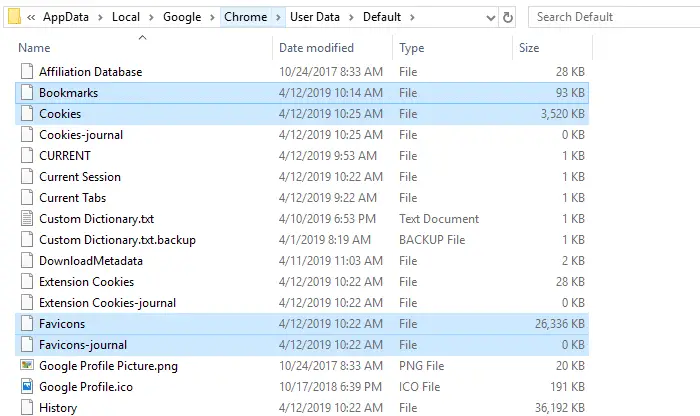Screen dimensions: 700x416
Task: Click the Custom Dictionary.txt.backup file icon
Action: pos(27,239)
